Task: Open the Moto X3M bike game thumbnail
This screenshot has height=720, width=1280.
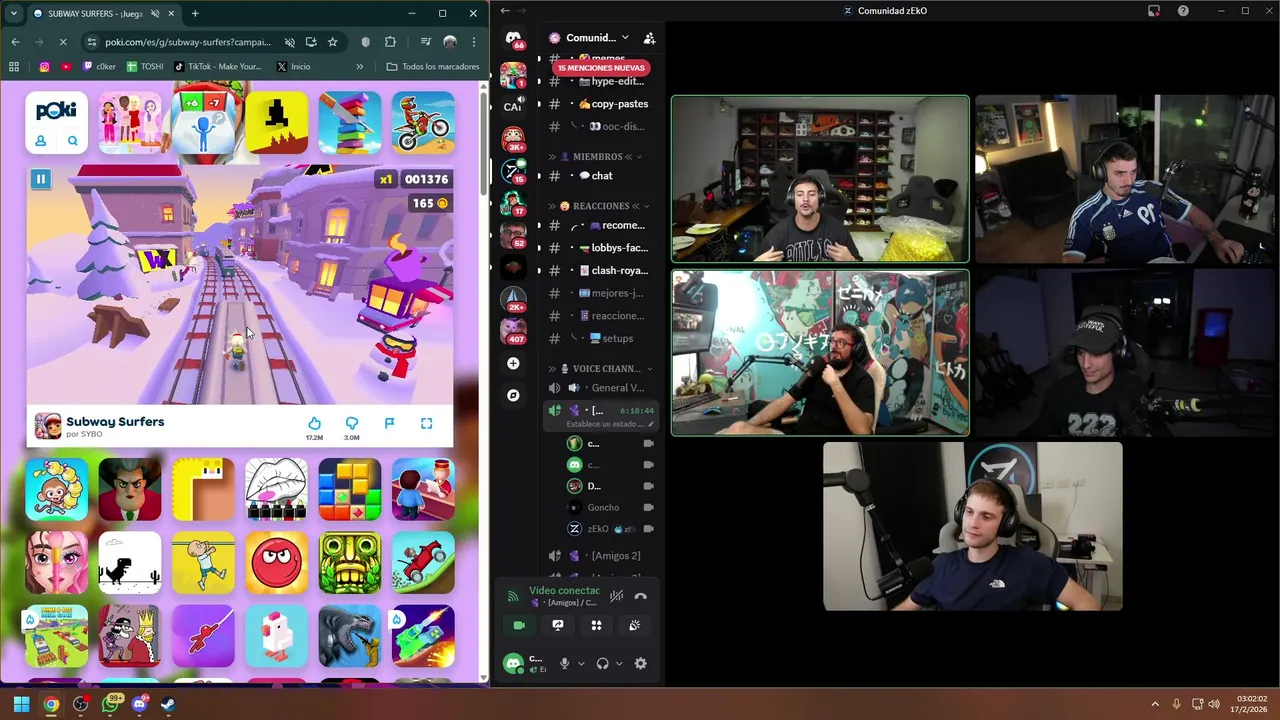Action: pos(423,122)
